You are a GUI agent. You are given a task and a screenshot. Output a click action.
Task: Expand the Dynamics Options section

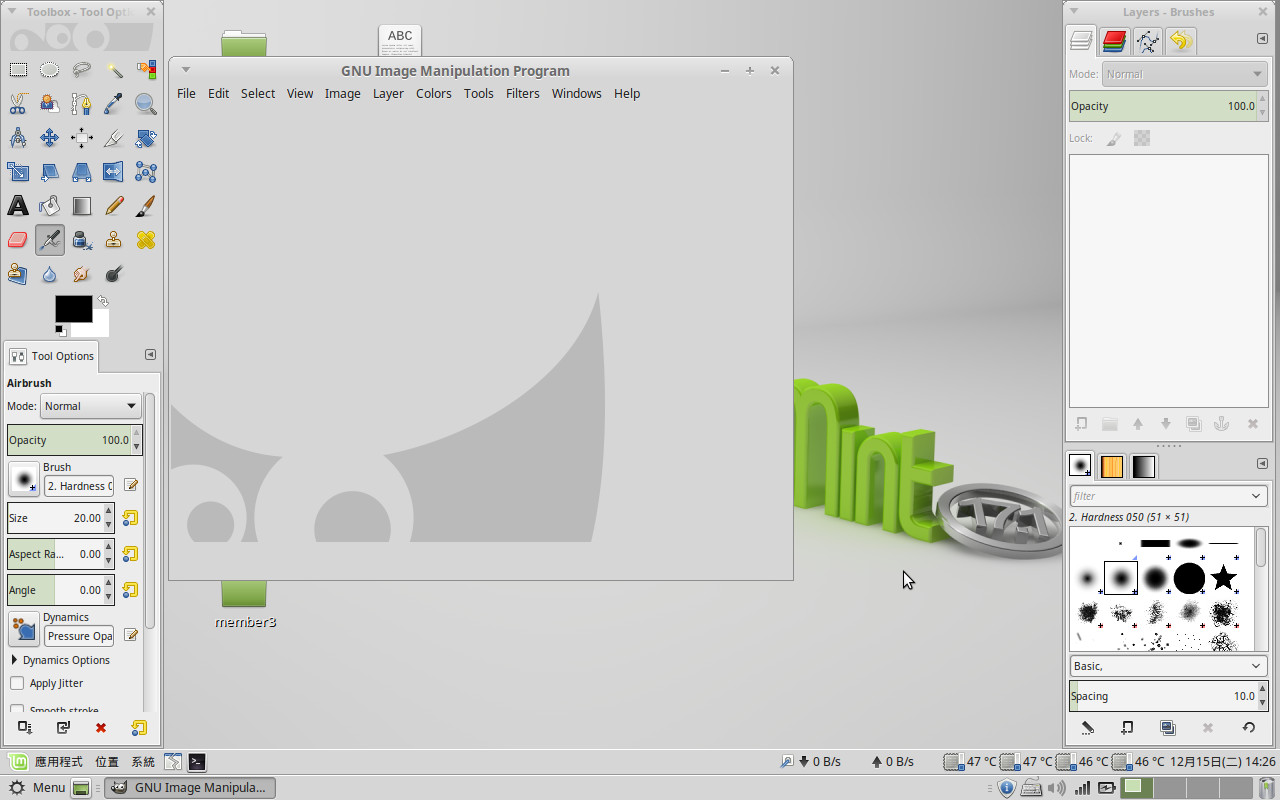coord(14,660)
